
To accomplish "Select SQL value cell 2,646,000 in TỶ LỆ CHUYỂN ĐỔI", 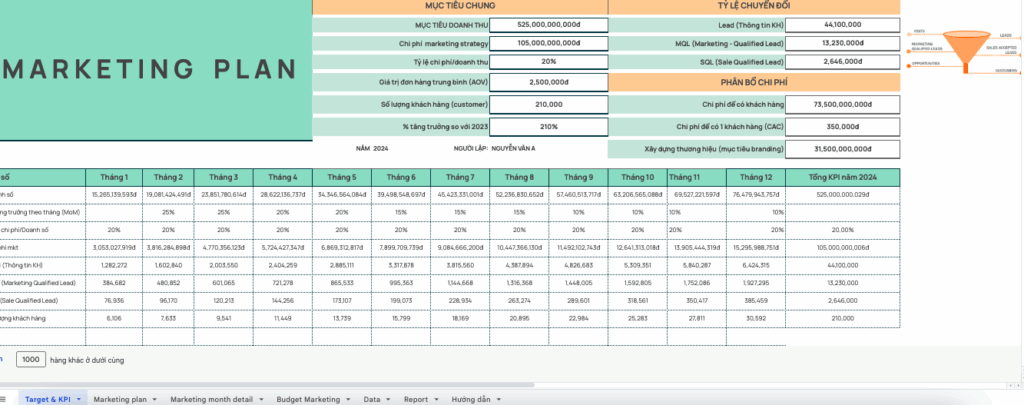I will pos(842,62).
